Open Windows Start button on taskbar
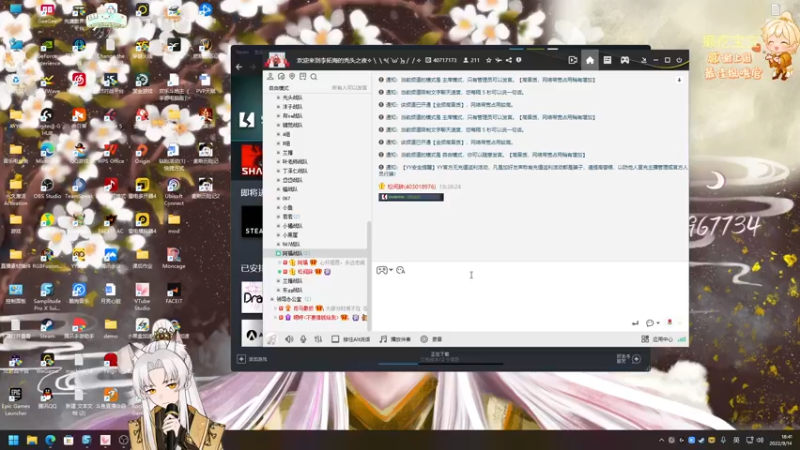Screen dimensions: 800x450 coord(14,440)
